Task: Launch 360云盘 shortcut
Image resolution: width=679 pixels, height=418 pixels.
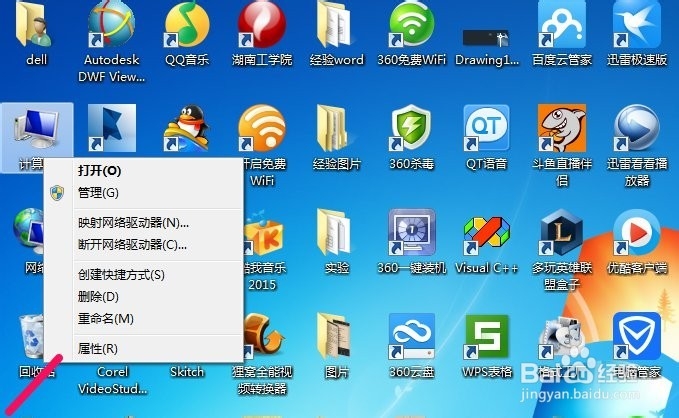Action: pos(411,337)
